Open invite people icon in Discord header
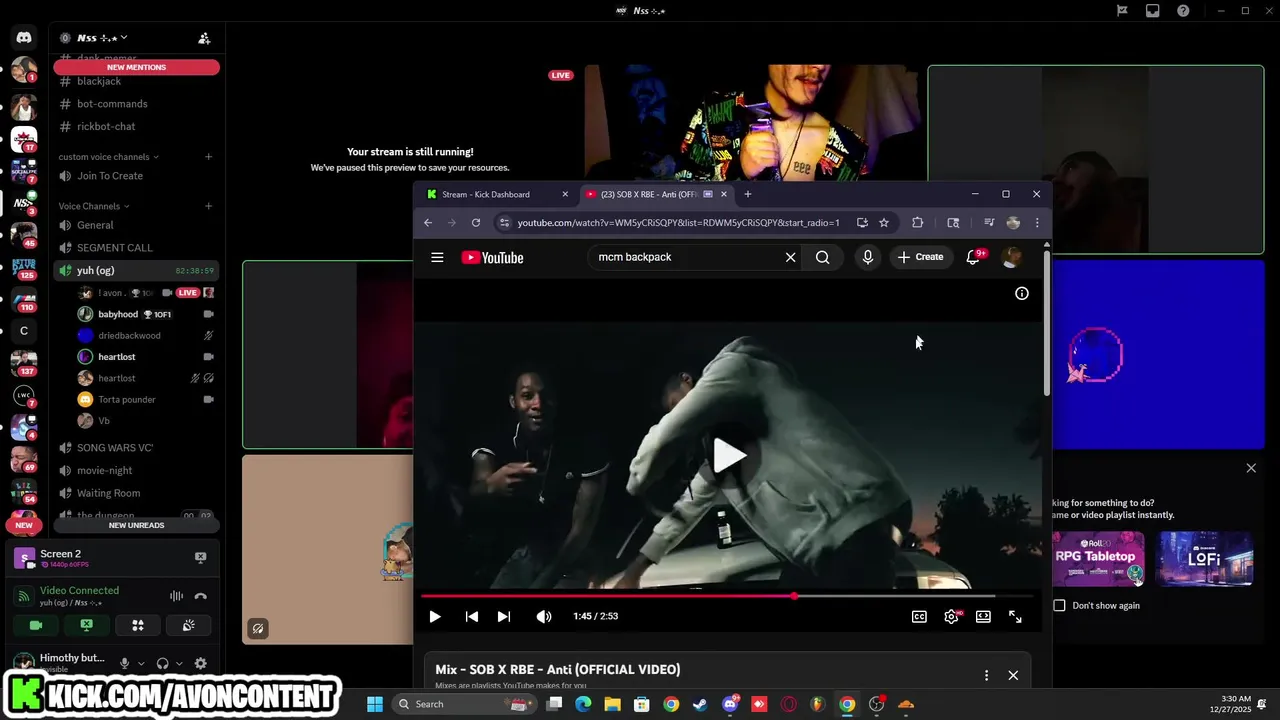The height and width of the screenshot is (720, 1280). click(x=204, y=38)
